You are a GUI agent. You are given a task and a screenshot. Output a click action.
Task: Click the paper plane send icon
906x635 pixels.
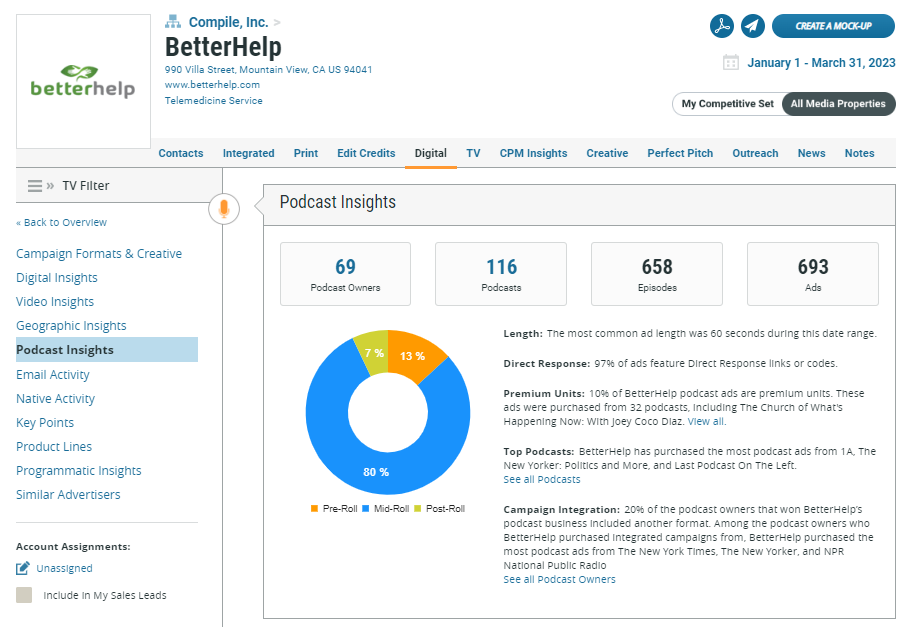(x=752, y=26)
